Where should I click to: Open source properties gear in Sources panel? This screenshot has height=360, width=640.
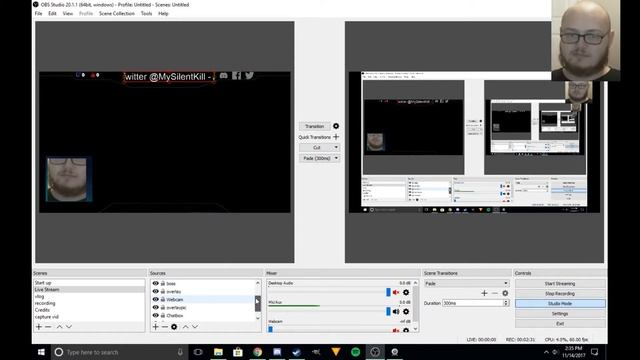coord(174,327)
